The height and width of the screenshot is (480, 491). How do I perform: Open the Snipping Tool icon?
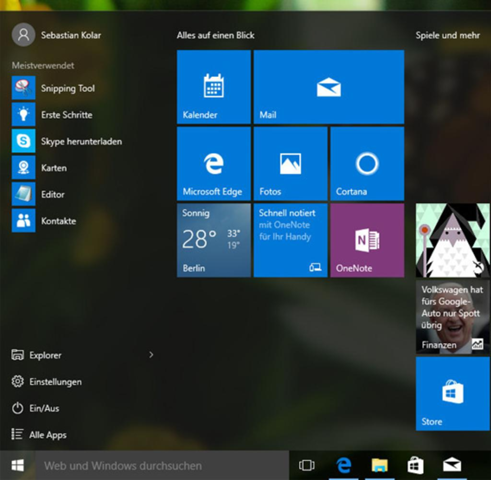tap(23, 88)
